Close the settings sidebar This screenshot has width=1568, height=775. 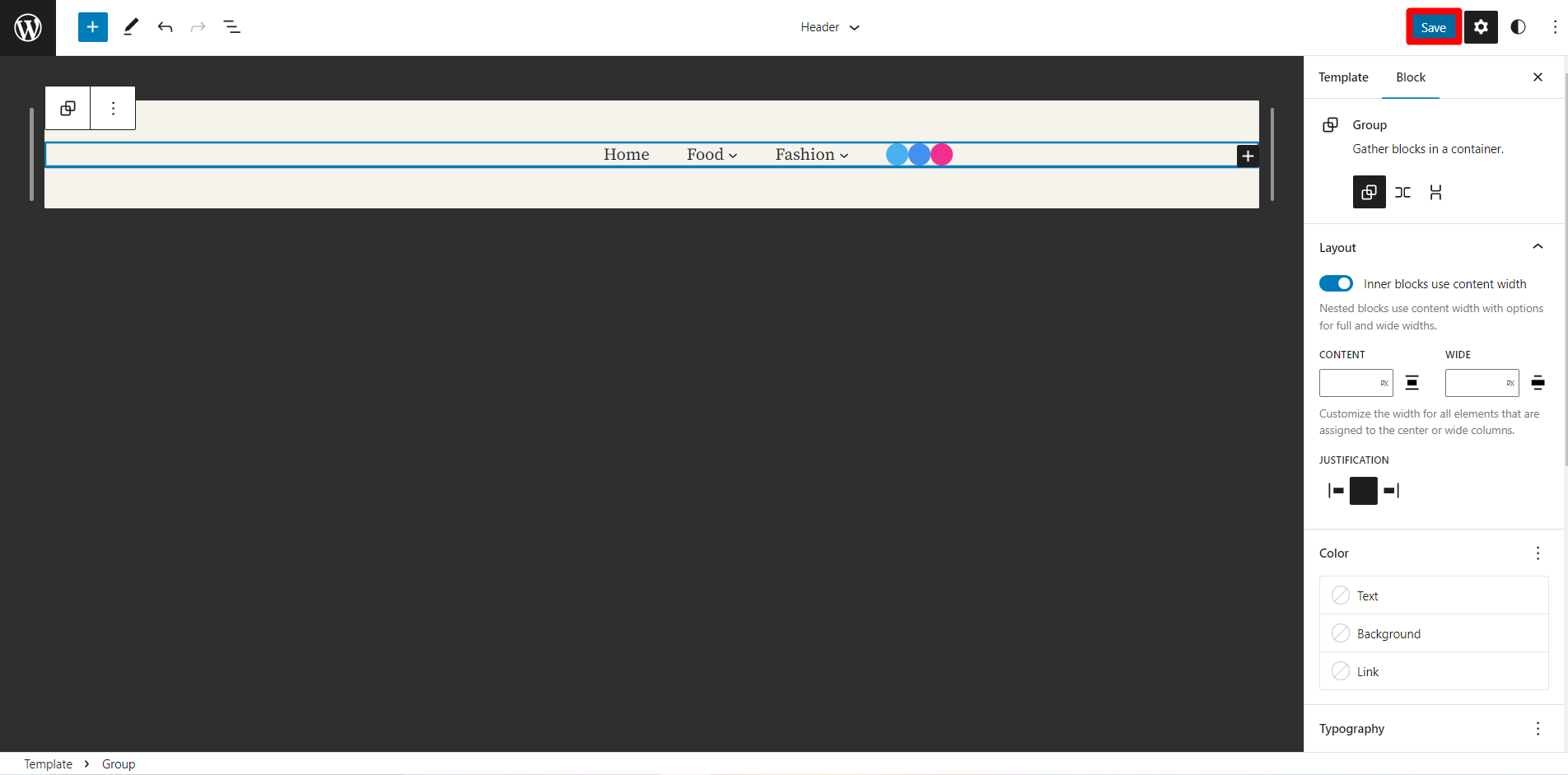[x=1538, y=77]
